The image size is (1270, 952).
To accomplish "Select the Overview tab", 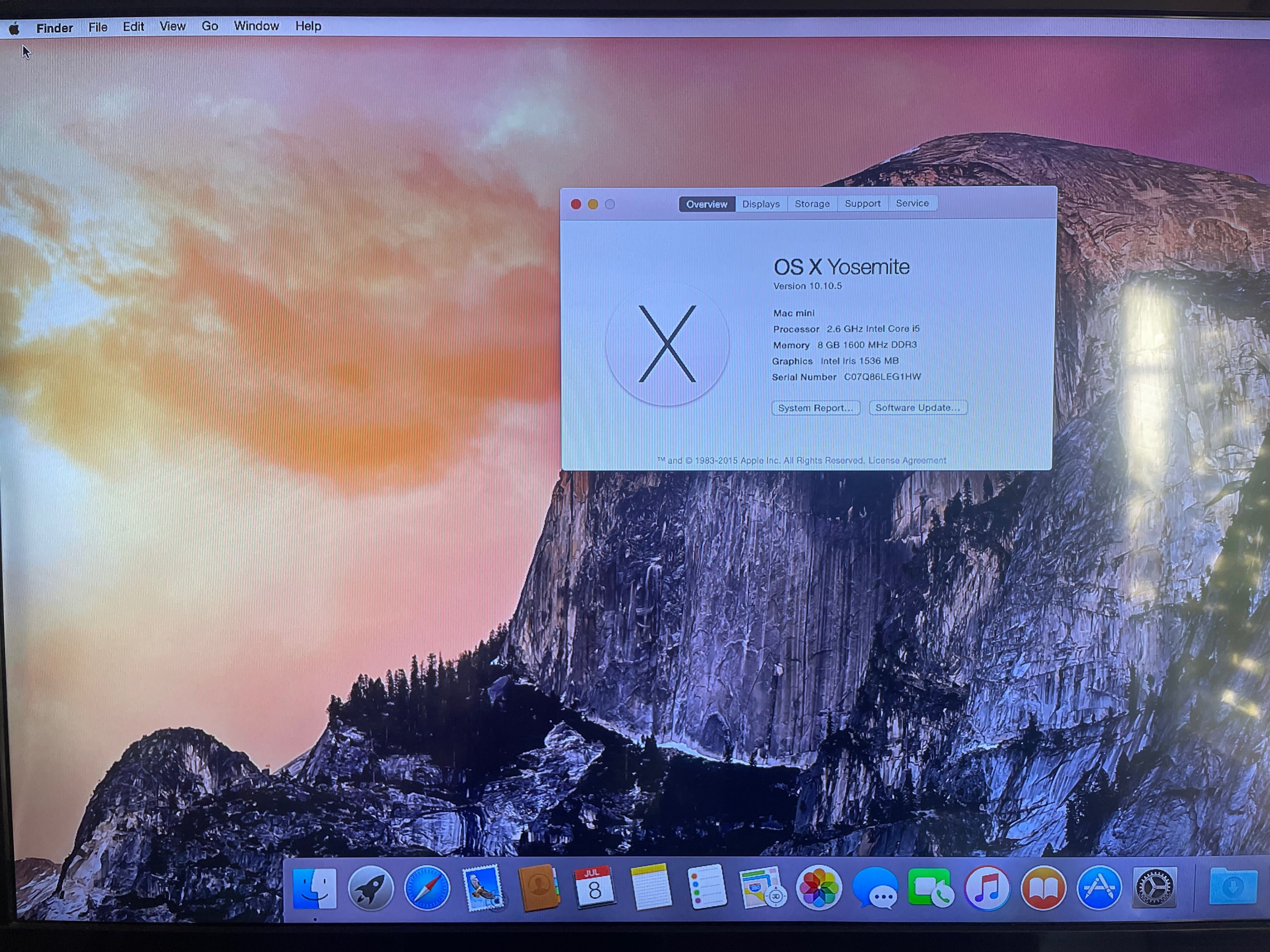I will [x=707, y=204].
